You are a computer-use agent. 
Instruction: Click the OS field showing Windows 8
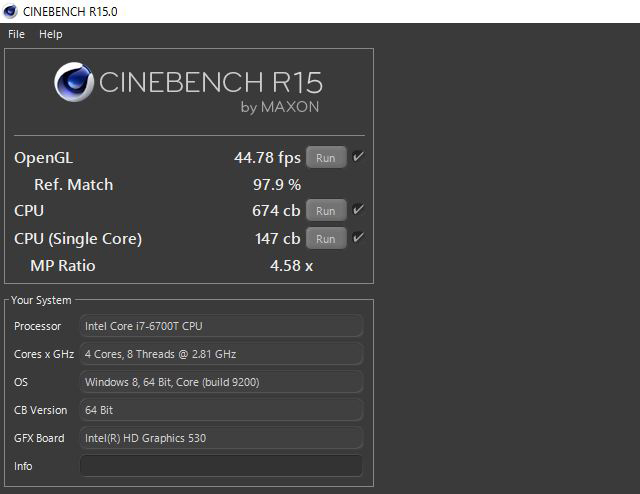pyautogui.click(x=221, y=382)
